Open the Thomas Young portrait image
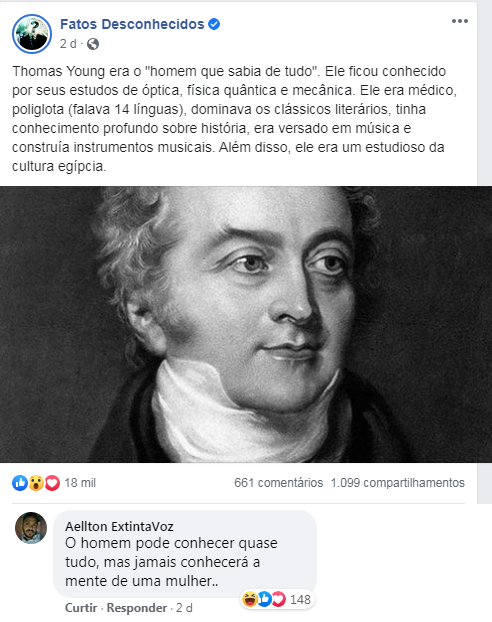492x622 pixels. click(246, 324)
